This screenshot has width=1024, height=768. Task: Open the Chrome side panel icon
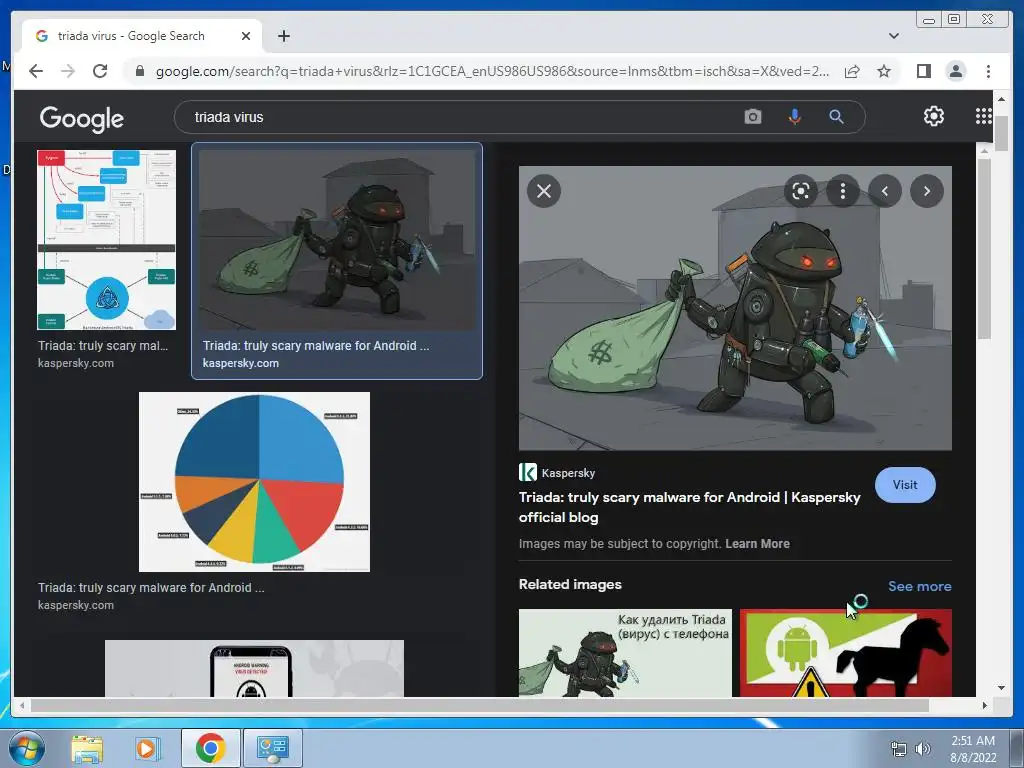click(x=923, y=71)
